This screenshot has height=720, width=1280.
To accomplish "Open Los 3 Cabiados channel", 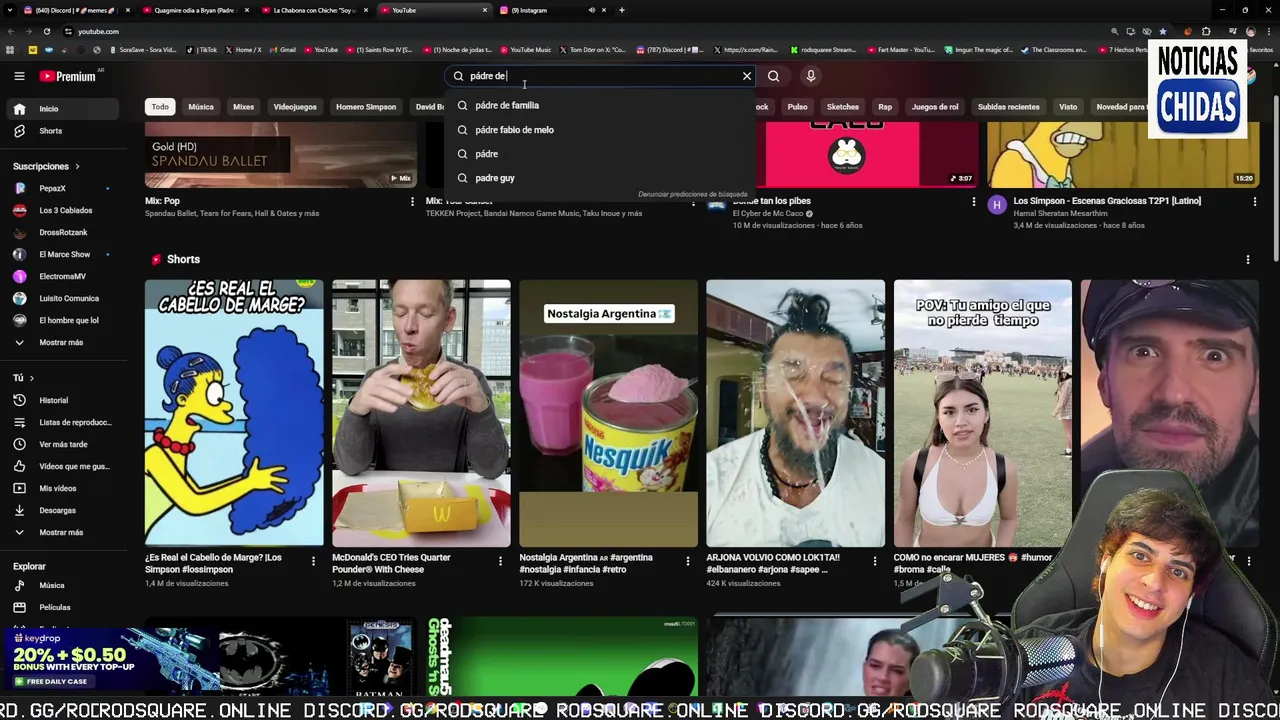I will [x=65, y=210].
